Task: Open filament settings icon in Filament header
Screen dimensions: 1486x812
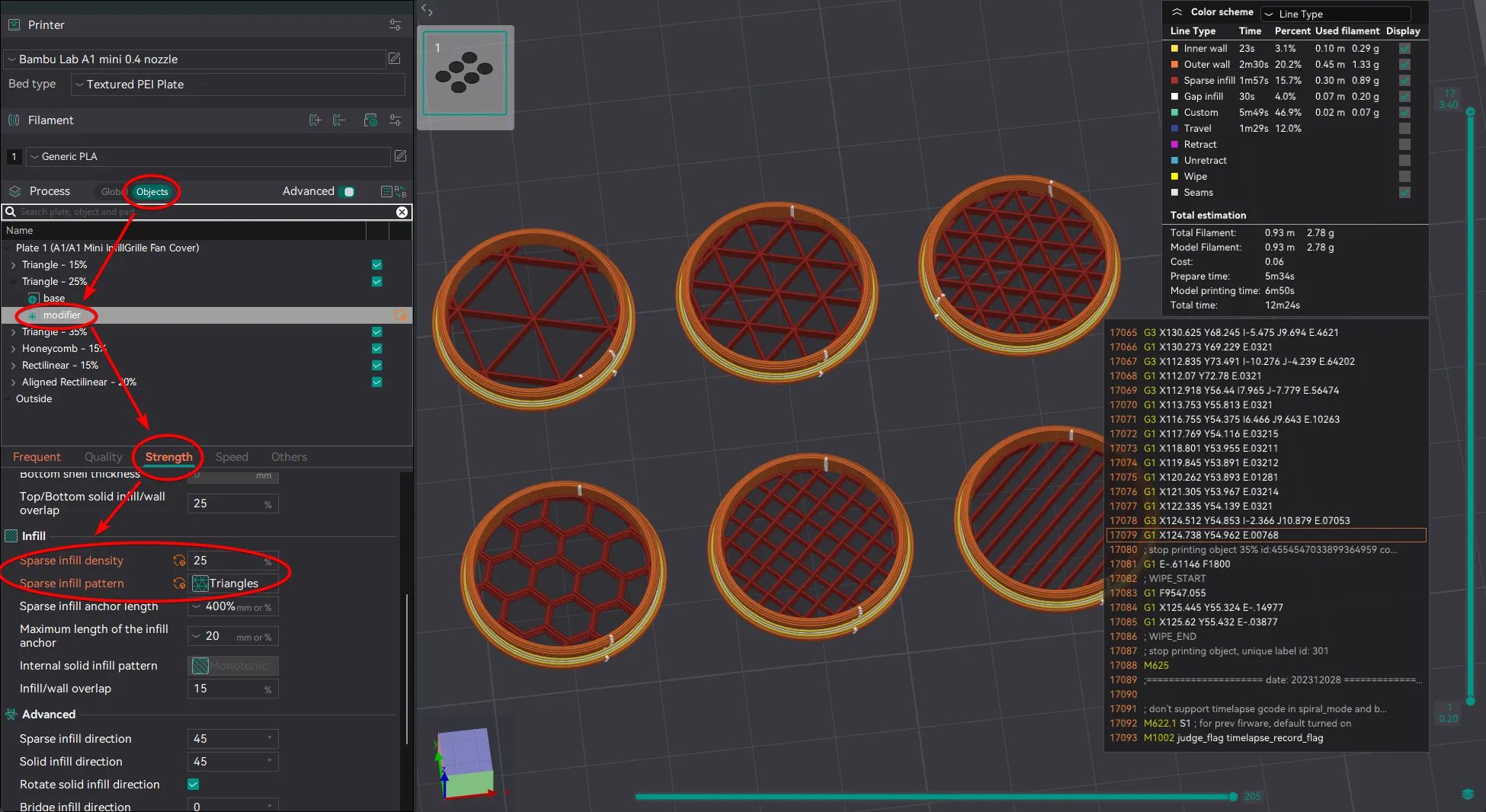Action: 395,120
